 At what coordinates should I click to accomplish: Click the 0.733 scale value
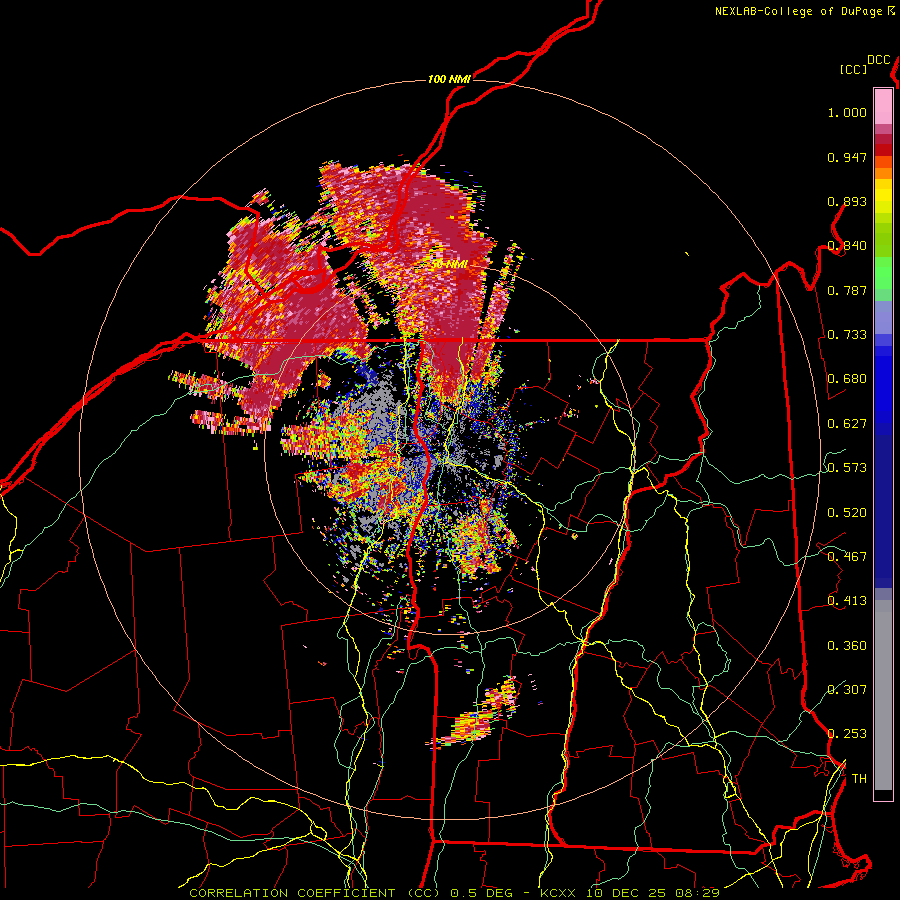pos(847,335)
